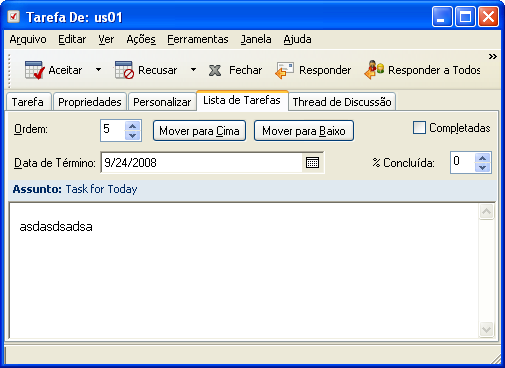Expand the Recusar dropdown arrow
Screen dimensions: 505x368
[193, 70]
